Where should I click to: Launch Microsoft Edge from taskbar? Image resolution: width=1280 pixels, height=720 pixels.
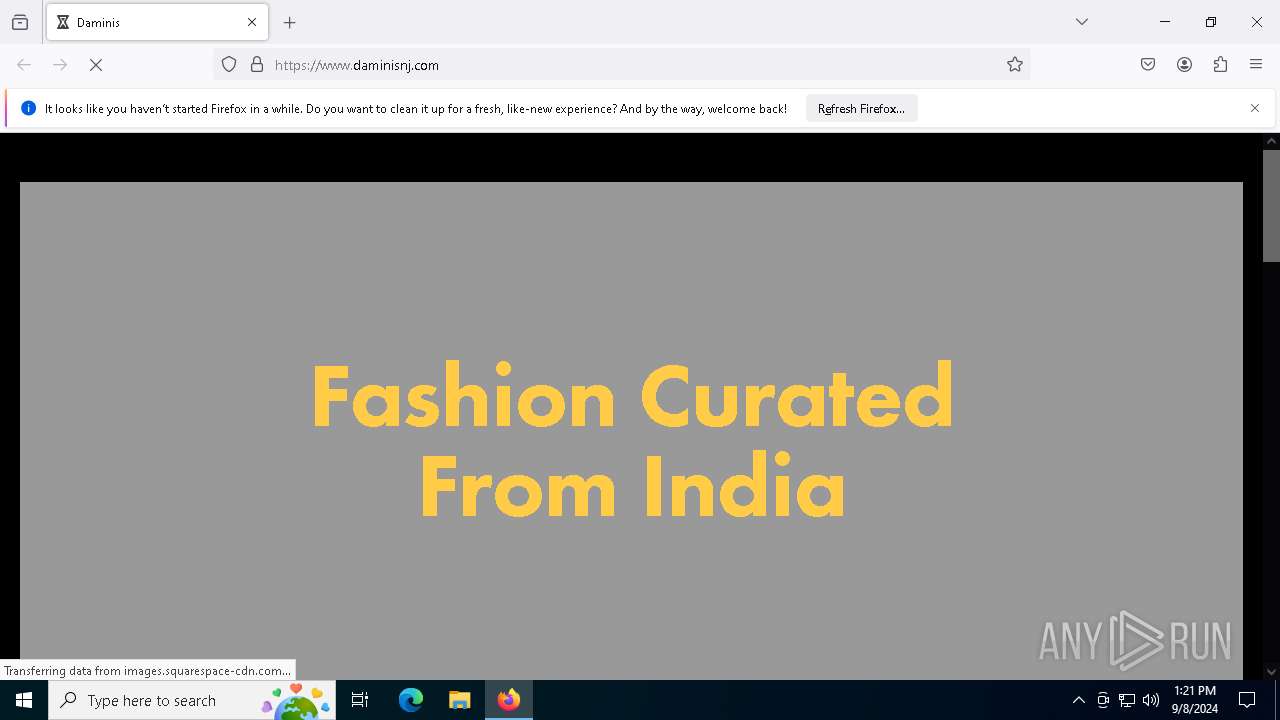(411, 700)
